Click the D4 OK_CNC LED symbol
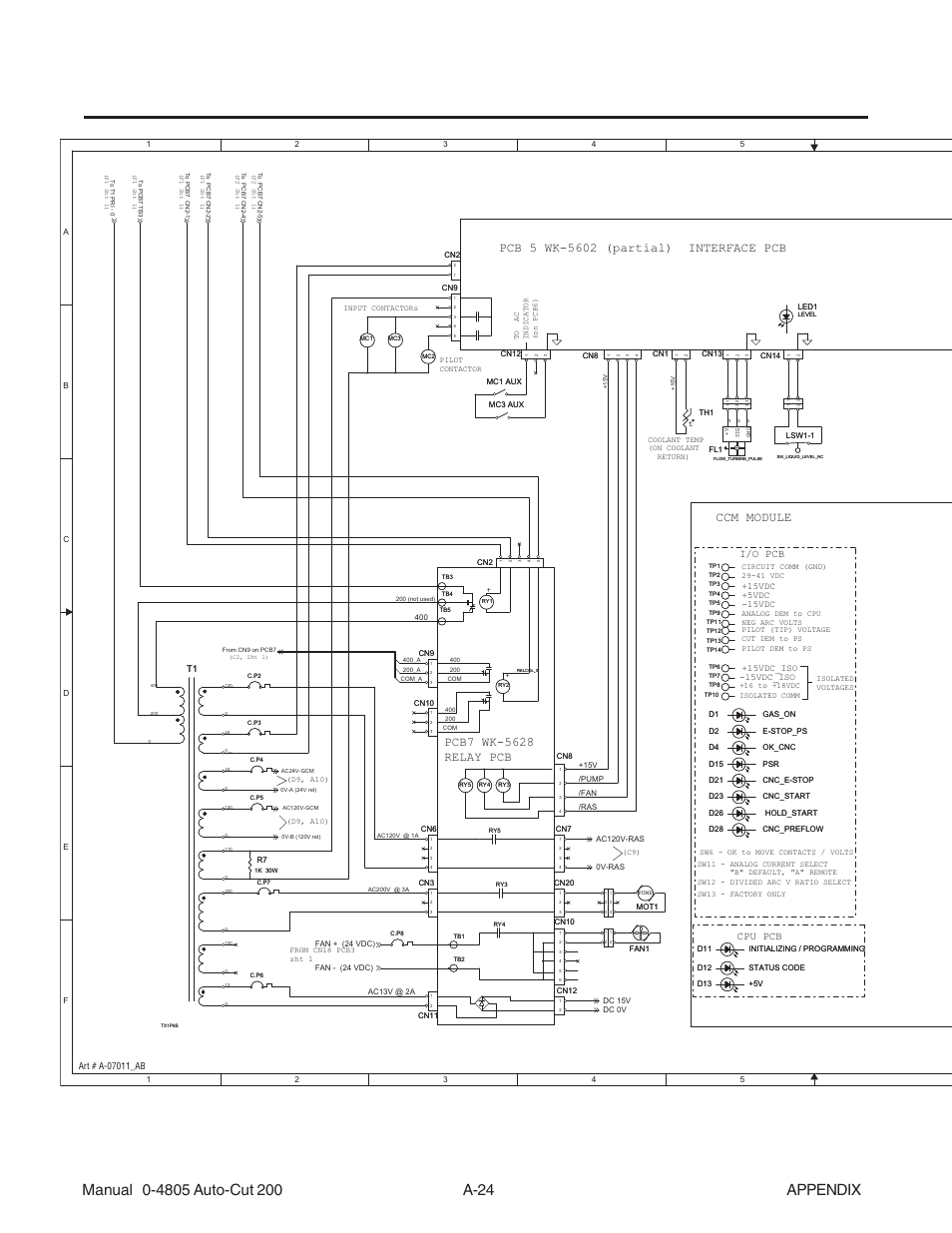The height and width of the screenshot is (1233, 952). point(740,747)
